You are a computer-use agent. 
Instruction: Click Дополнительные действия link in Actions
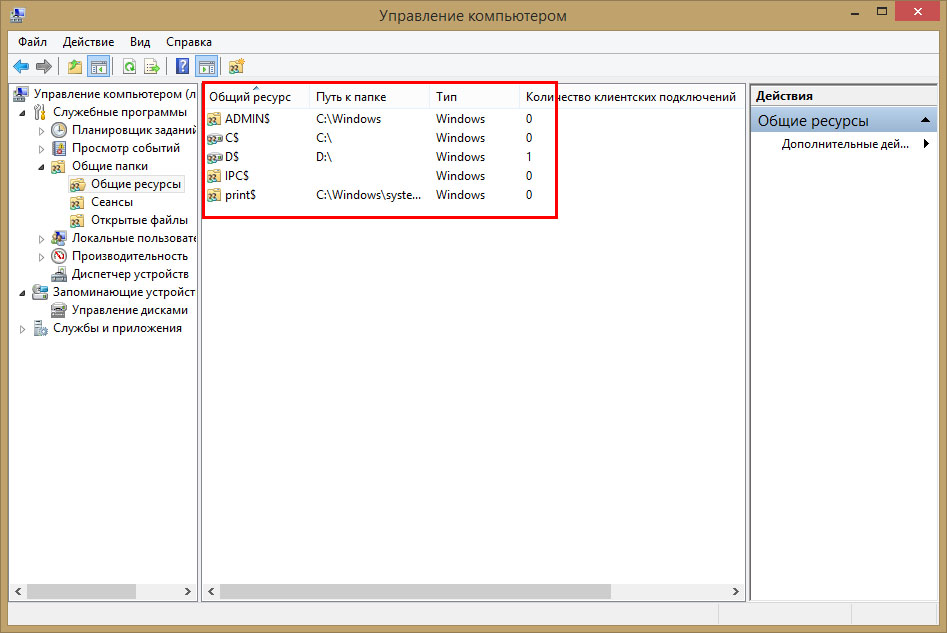[845, 144]
